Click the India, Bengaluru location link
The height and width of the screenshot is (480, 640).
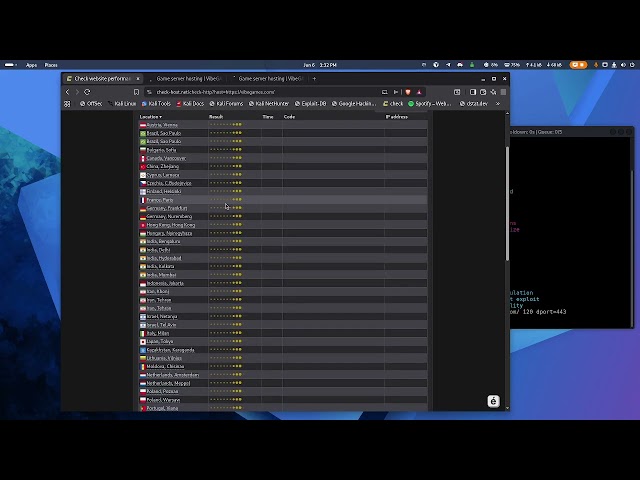point(163,241)
